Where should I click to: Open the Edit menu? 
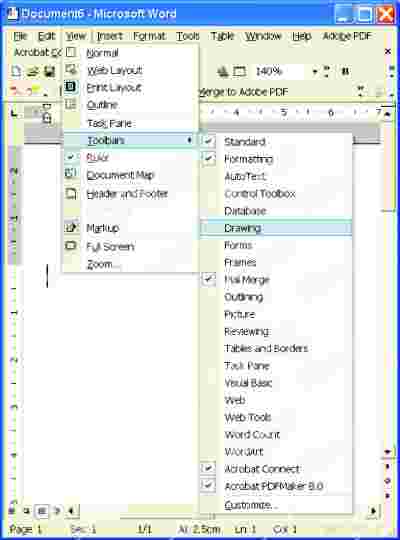coord(47,36)
